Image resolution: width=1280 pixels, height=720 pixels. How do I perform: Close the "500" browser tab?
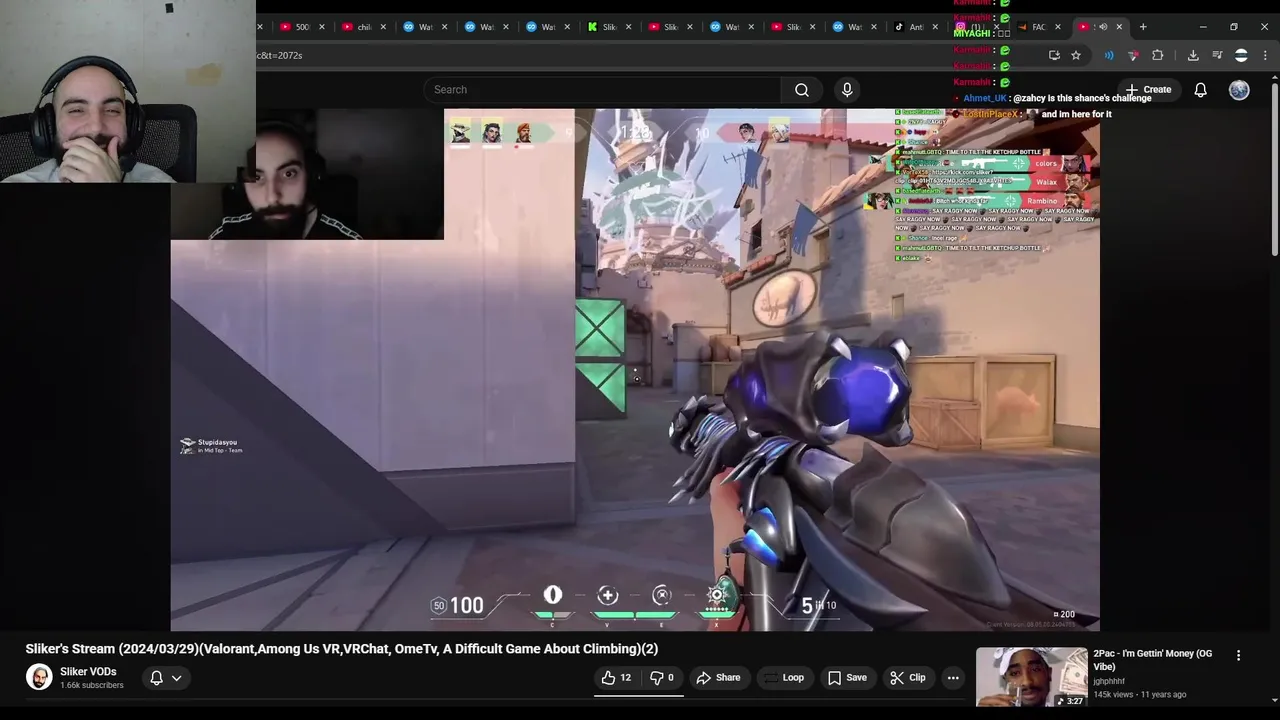click(322, 27)
